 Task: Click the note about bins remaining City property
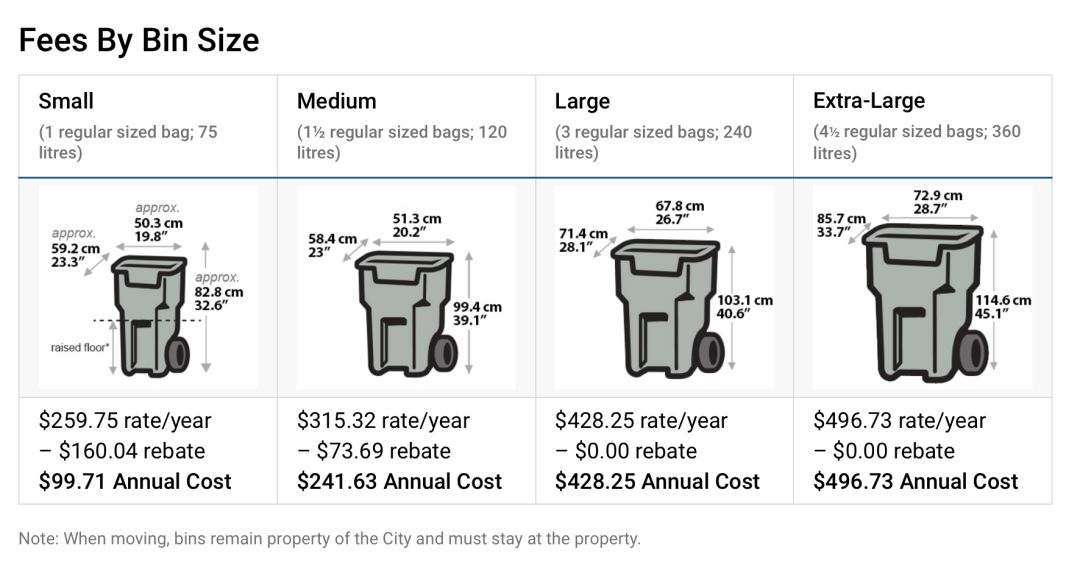coord(329,539)
